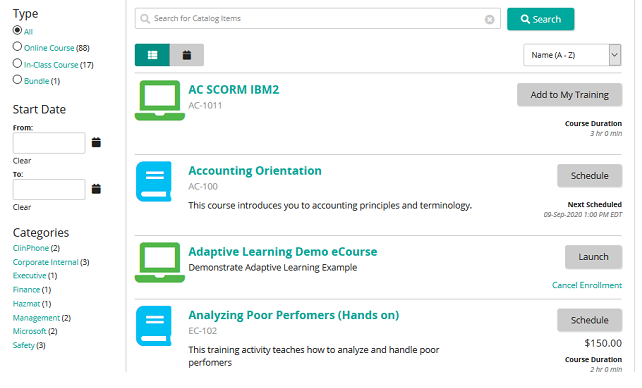Image resolution: width=642 pixels, height=388 pixels.
Task: Filter by Corporate Internal category
Action: point(45,262)
